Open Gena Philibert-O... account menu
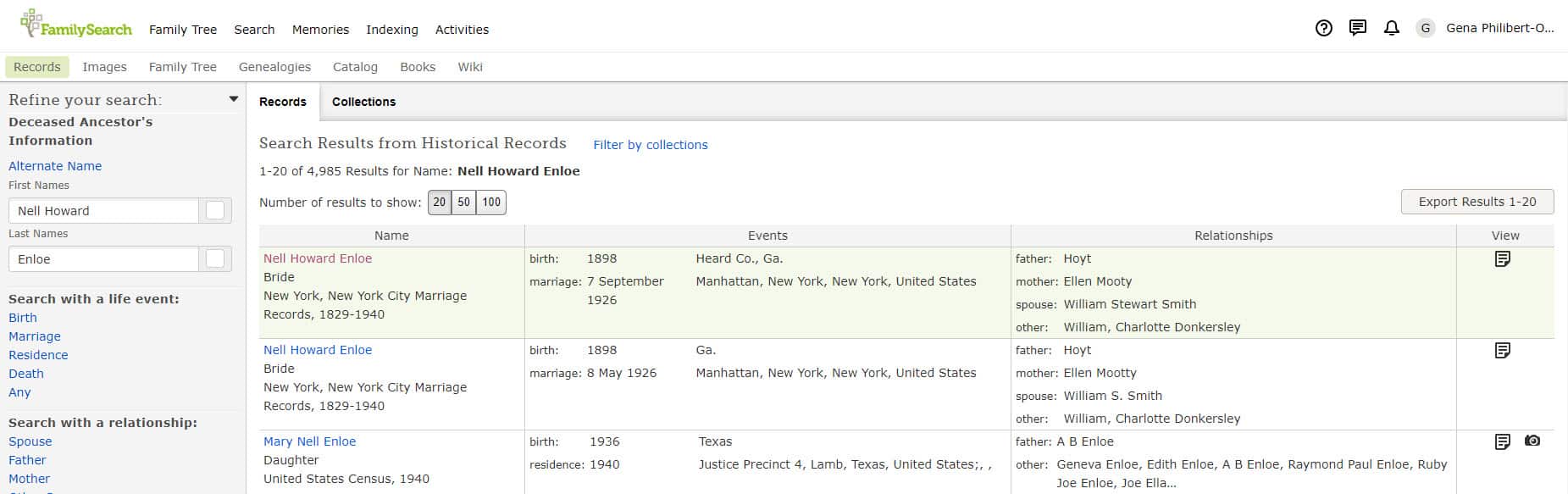This screenshot has height=494, width=1568. pyautogui.click(x=1499, y=28)
